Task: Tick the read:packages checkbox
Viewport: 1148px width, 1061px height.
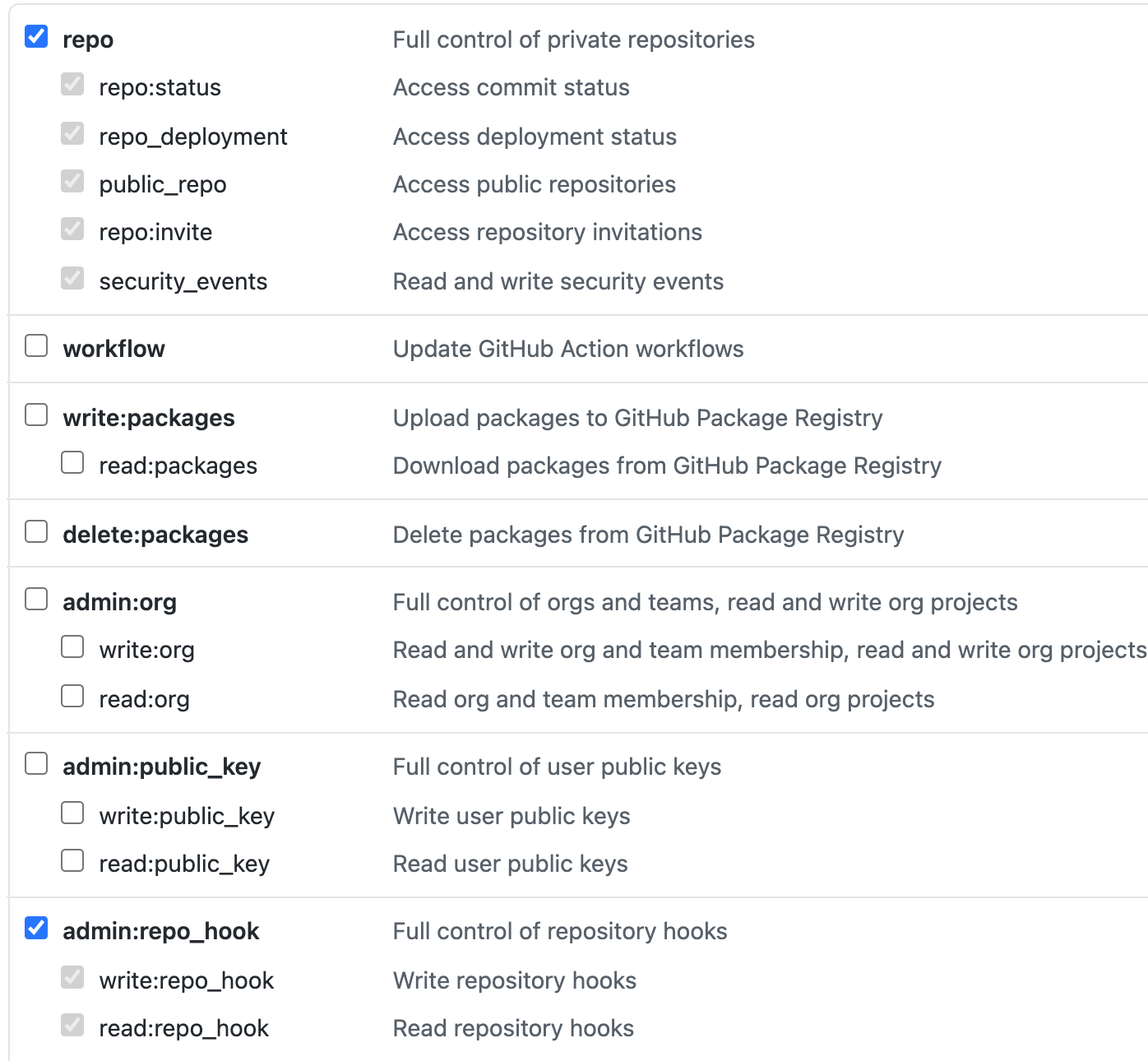Action: click(72, 463)
